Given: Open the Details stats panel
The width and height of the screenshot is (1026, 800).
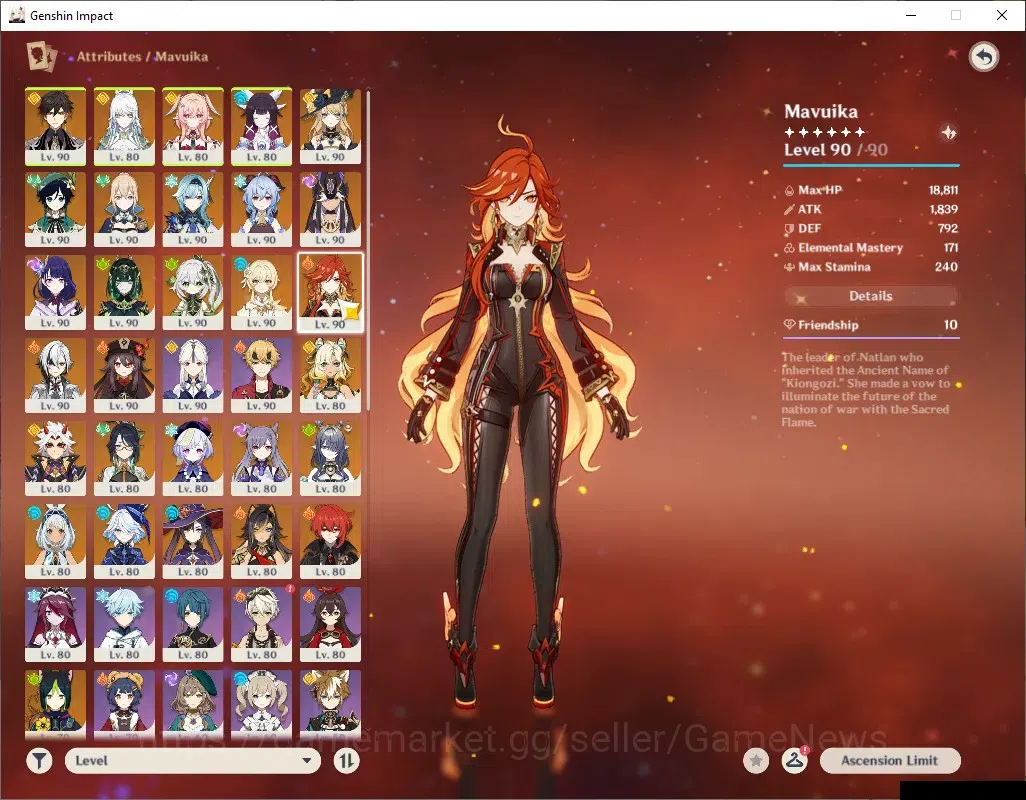Looking at the screenshot, I should [x=871, y=296].
